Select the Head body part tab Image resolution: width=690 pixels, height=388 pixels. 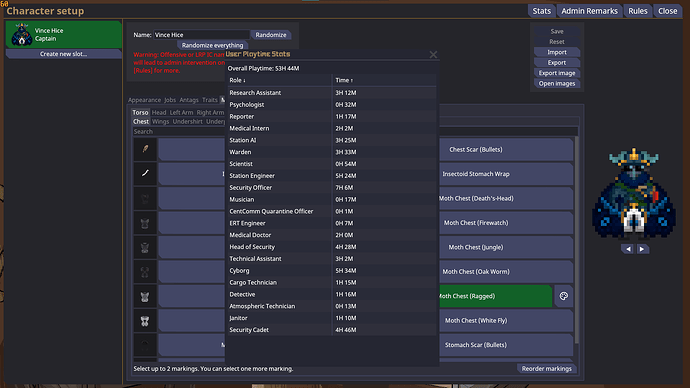click(x=159, y=113)
